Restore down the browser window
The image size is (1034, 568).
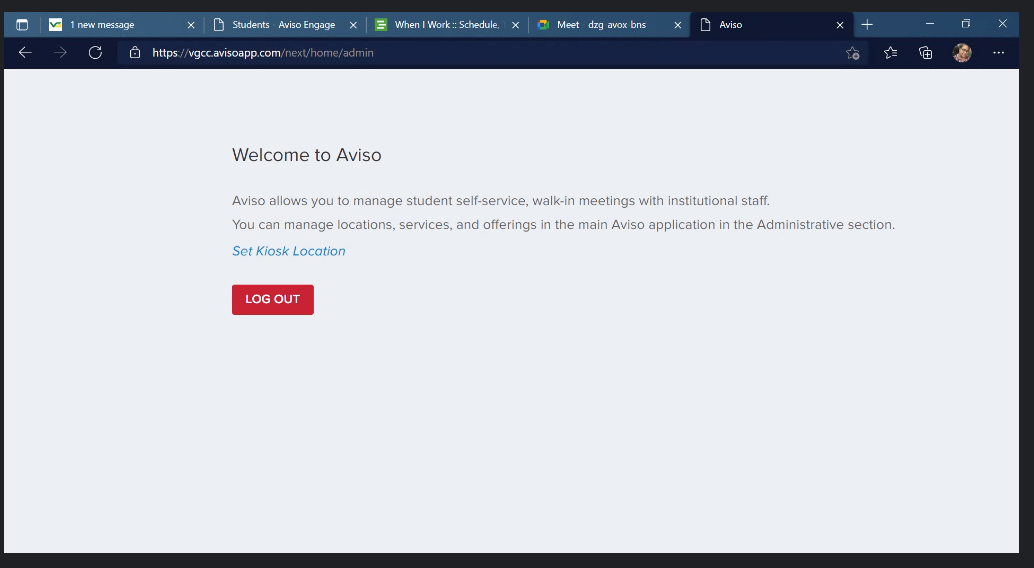[x=966, y=24]
